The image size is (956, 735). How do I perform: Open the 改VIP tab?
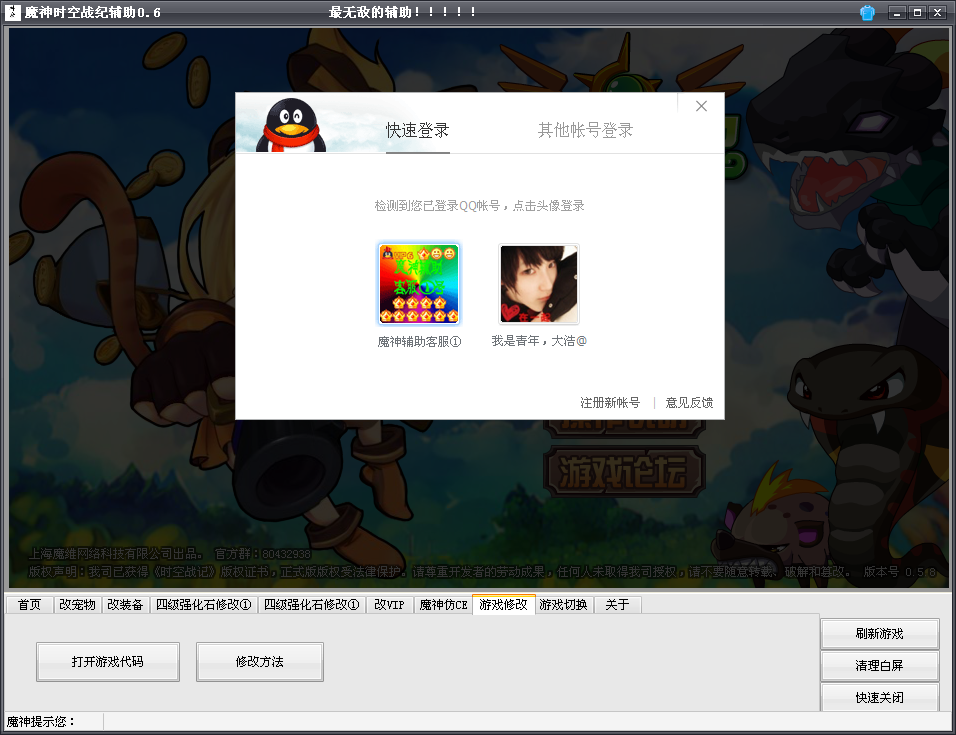pos(390,605)
